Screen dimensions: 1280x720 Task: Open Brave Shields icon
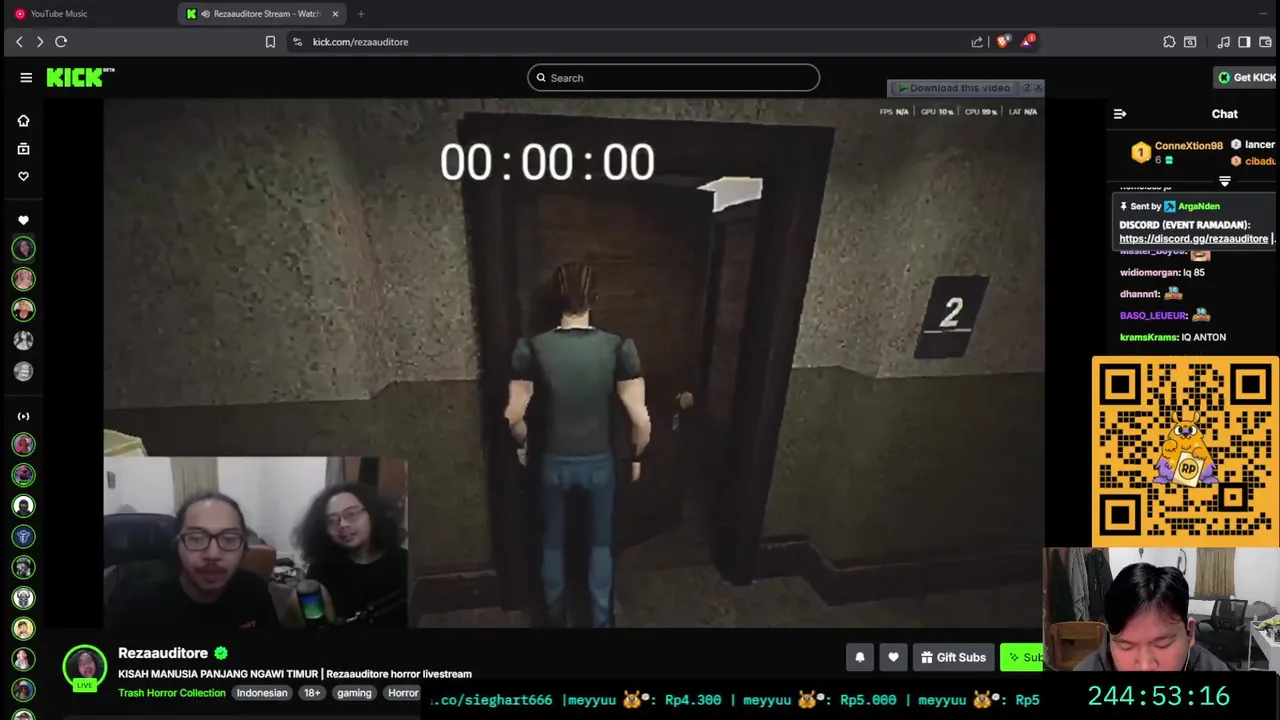pyautogui.click(x=1003, y=42)
